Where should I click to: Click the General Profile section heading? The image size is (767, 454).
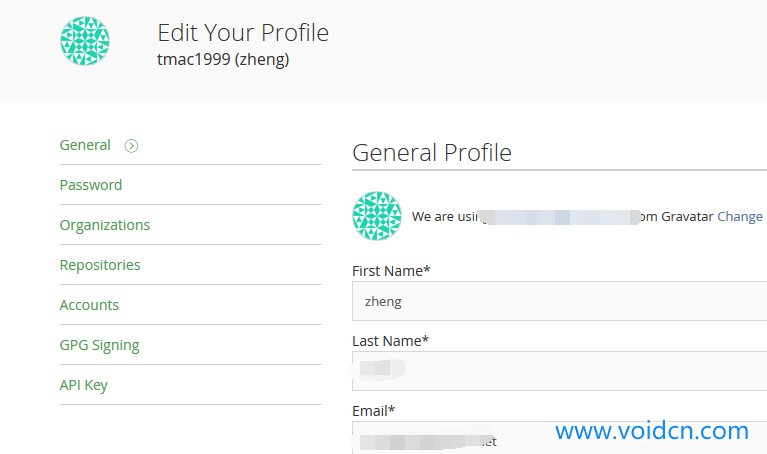click(x=432, y=153)
